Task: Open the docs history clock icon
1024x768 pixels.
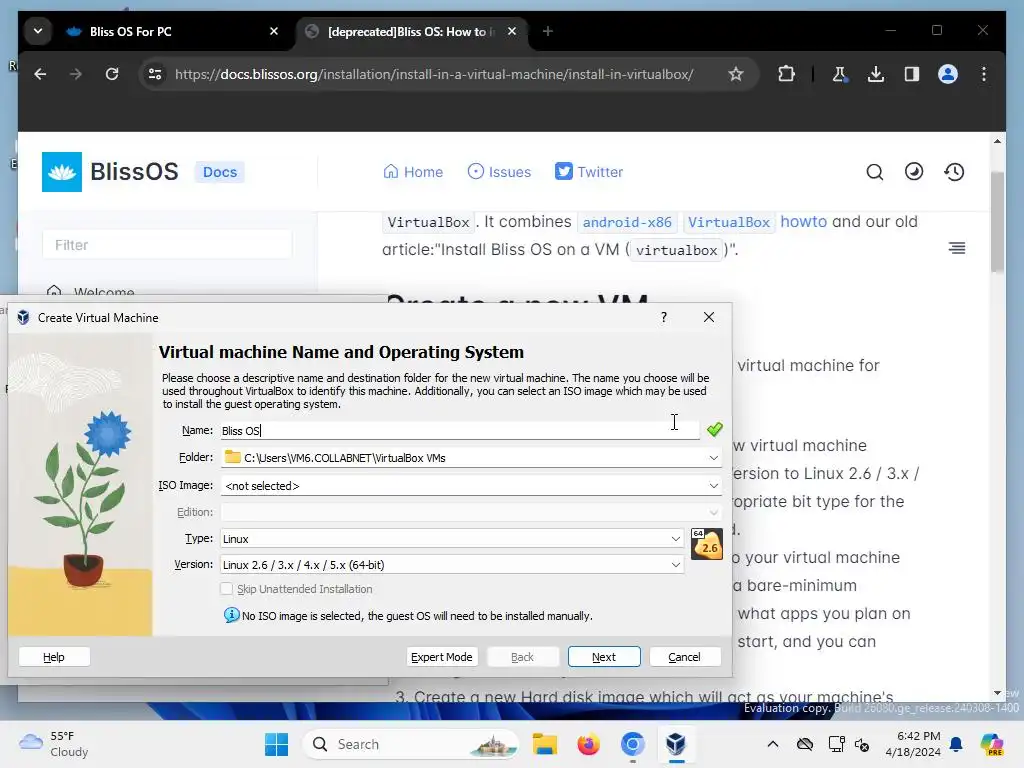Action: point(954,172)
